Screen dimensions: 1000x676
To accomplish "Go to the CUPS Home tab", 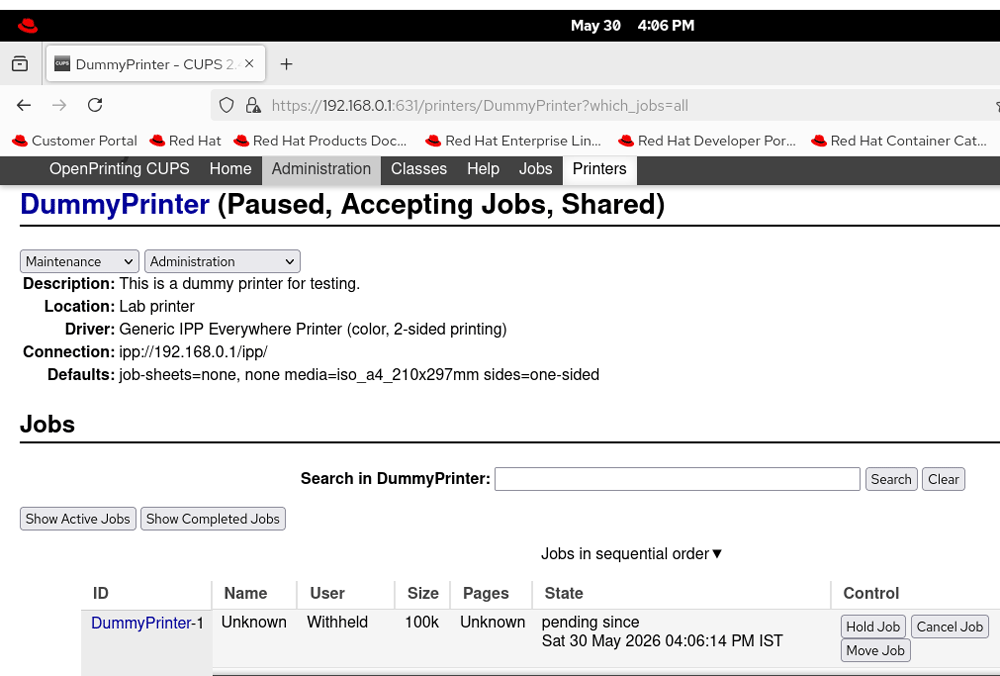I will coord(230,169).
